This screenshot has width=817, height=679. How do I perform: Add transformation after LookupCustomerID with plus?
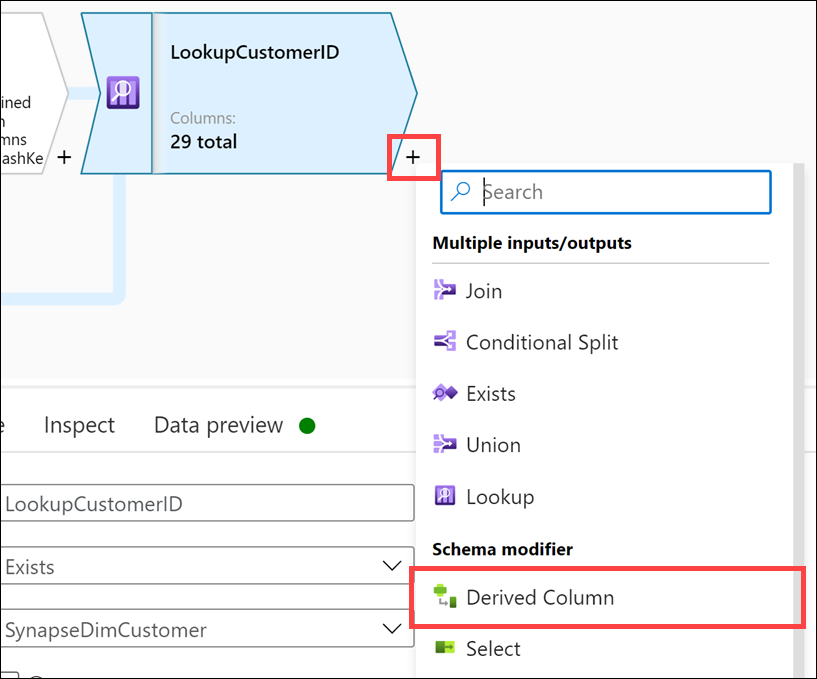click(x=413, y=157)
